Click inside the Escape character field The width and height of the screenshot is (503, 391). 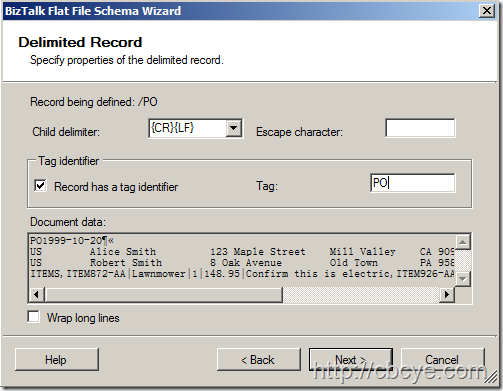coord(420,128)
